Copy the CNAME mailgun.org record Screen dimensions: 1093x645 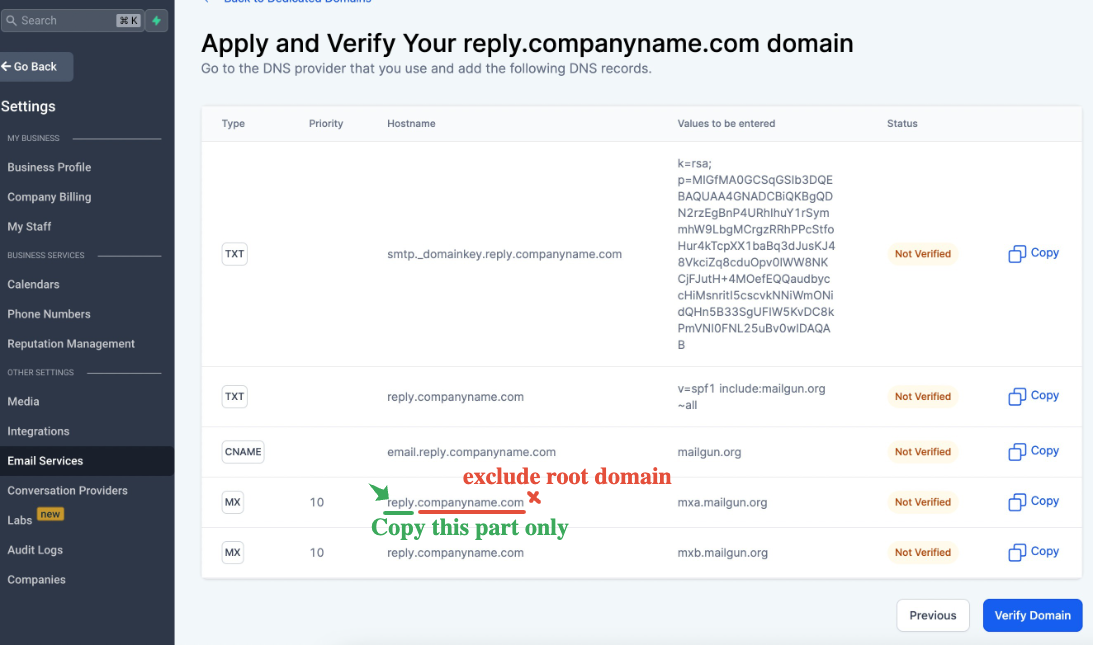1033,451
